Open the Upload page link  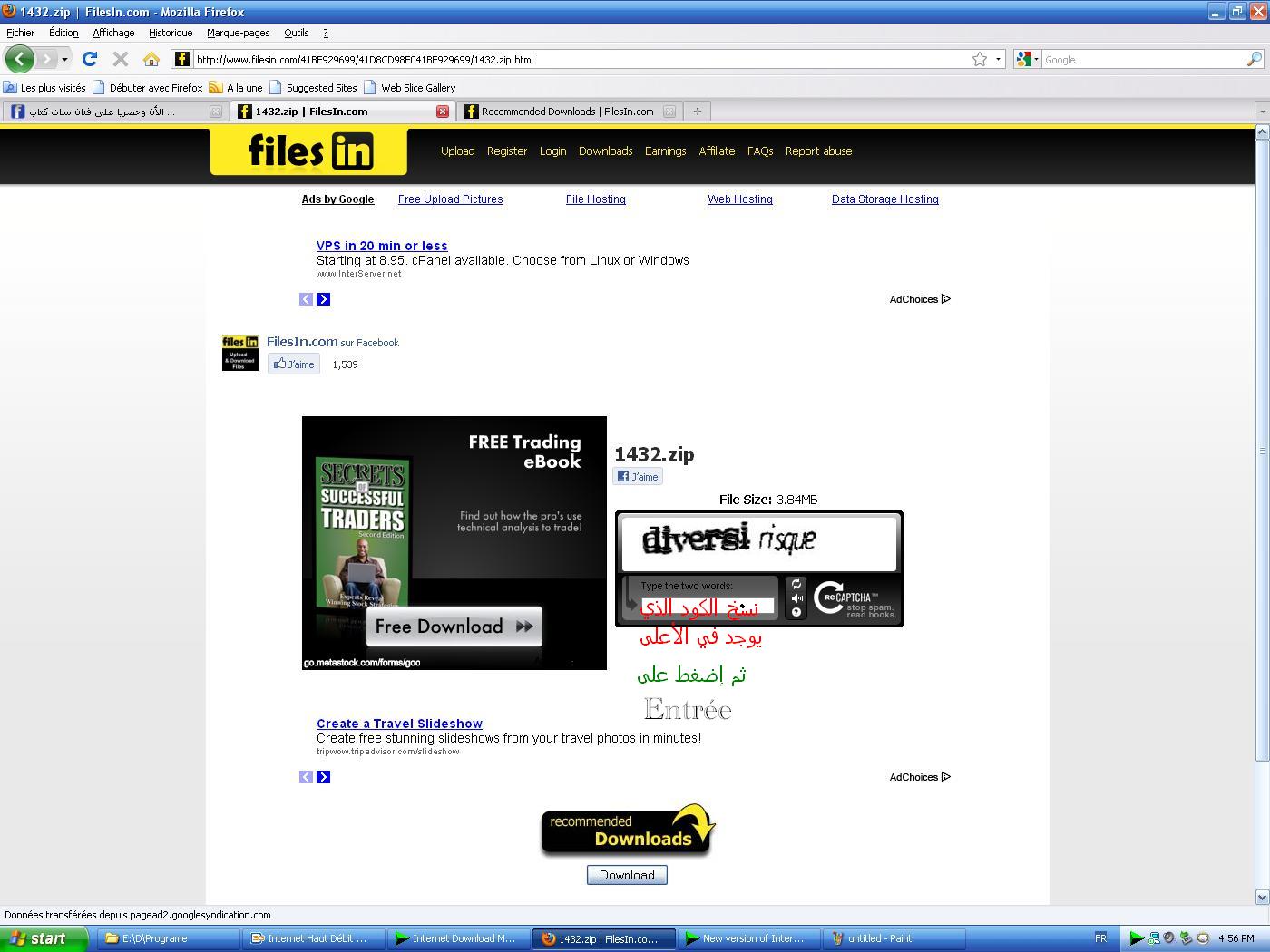(457, 151)
